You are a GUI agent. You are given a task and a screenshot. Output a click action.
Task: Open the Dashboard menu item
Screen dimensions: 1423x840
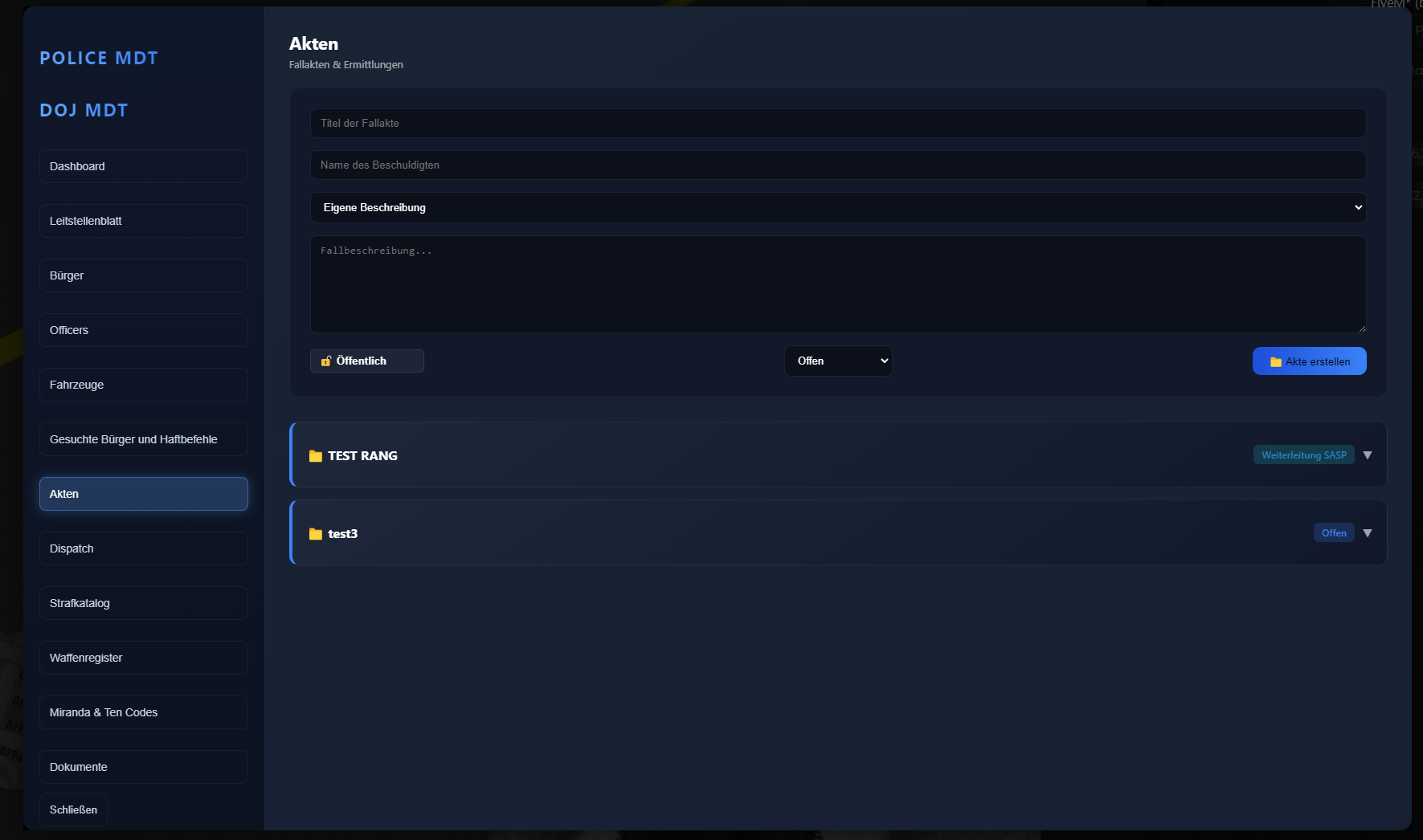click(x=143, y=166)
